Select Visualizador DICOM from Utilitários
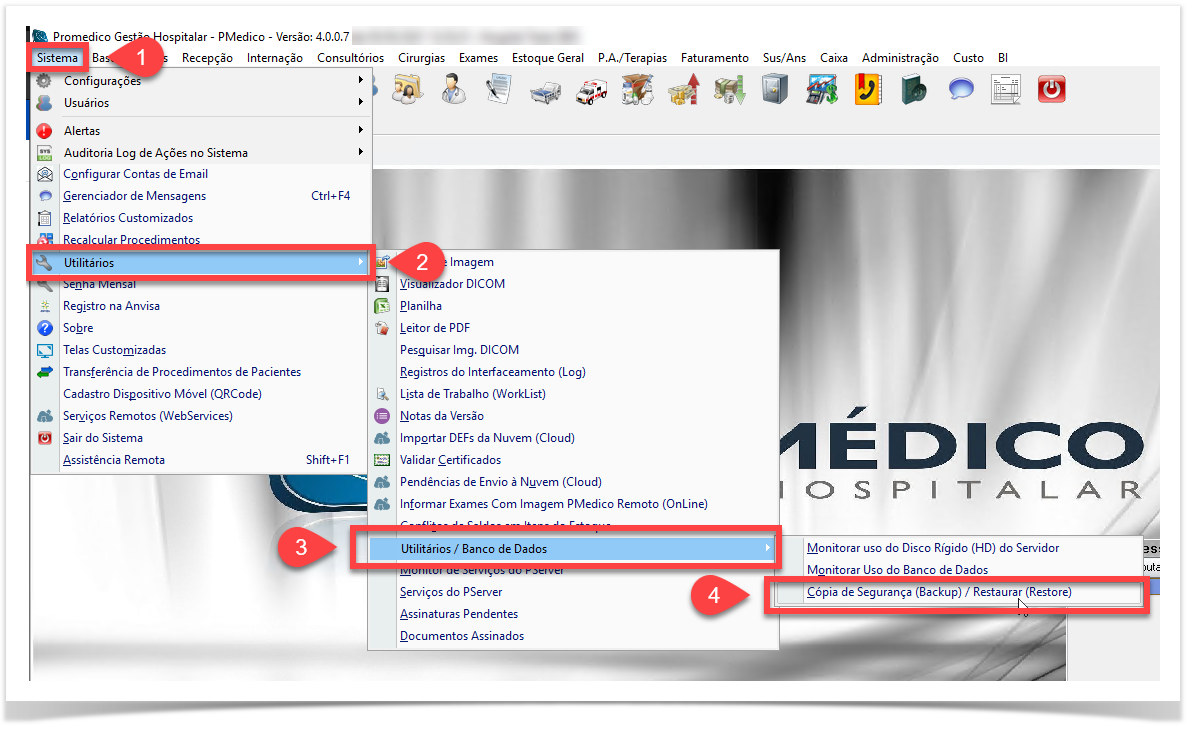Screen dimensions: 1194x730 tap(452, 284)
